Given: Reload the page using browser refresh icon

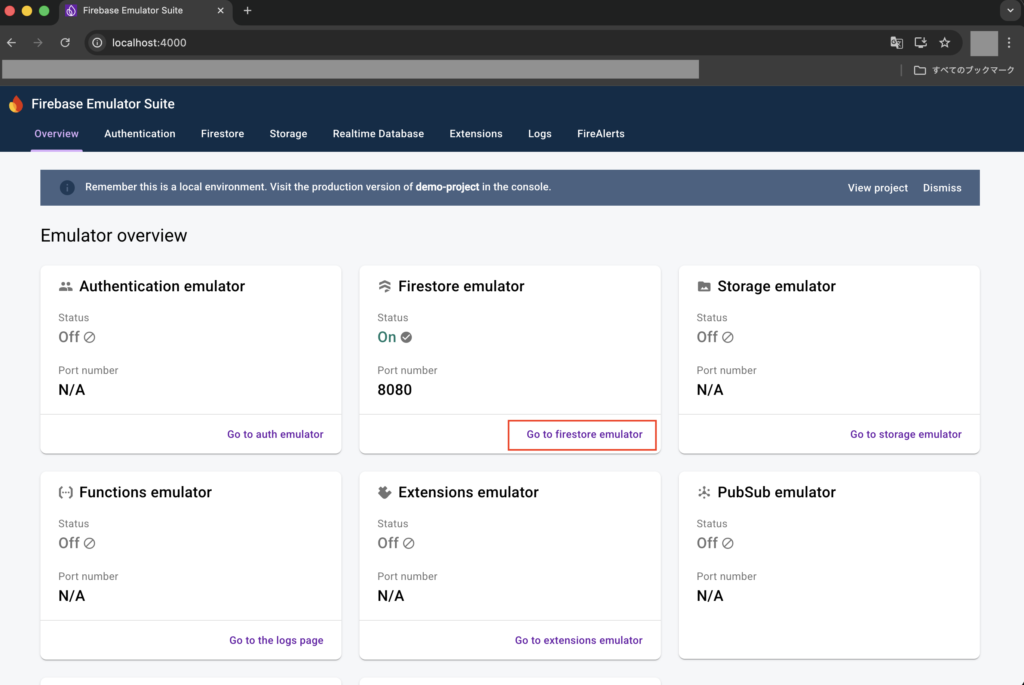Looking at the screenshot, I should (x=65, y=43).
